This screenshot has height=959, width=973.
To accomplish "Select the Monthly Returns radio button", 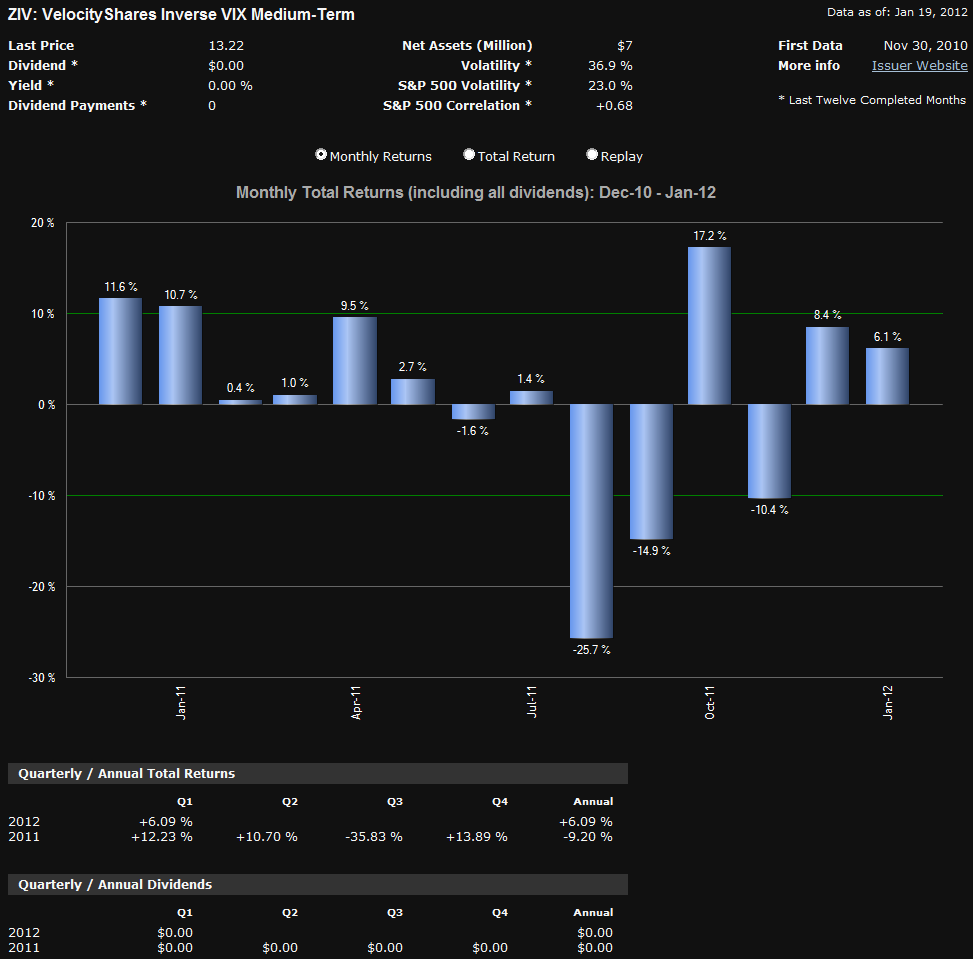I will pos(321,155).
